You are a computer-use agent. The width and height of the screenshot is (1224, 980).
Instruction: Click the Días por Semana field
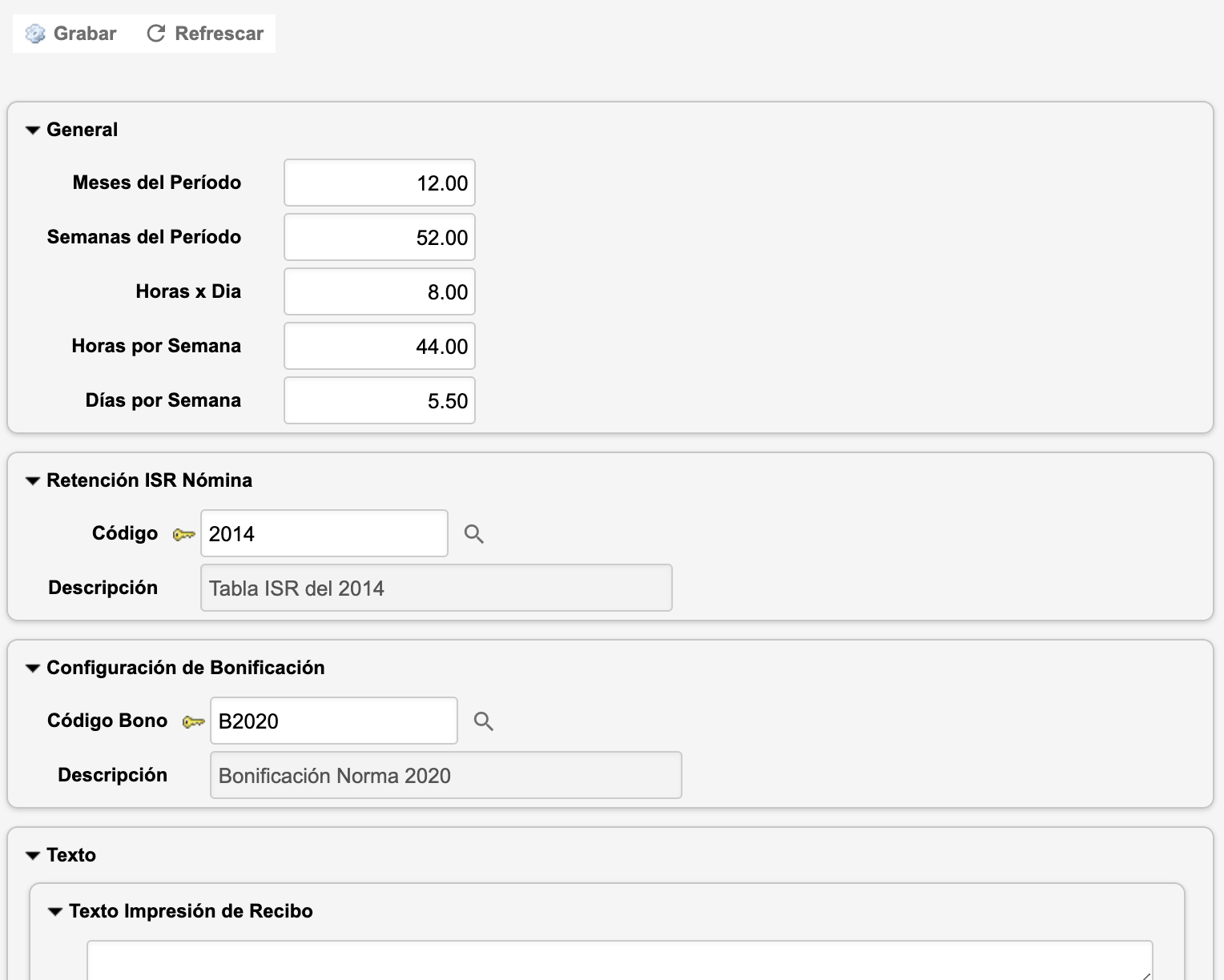pos(380,401)
